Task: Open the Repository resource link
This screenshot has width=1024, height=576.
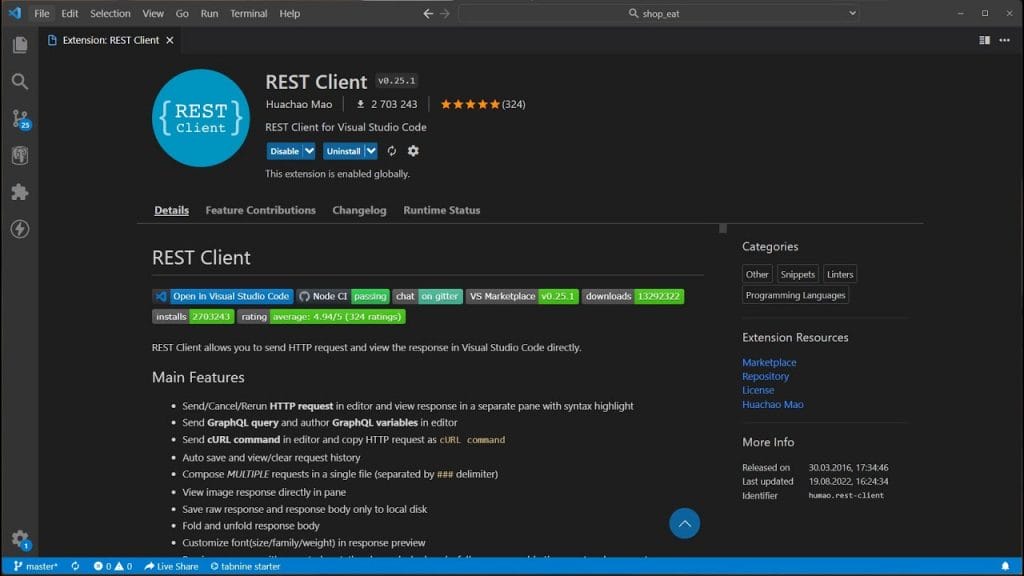Action: pyautogui.click(x=765, y=376)
